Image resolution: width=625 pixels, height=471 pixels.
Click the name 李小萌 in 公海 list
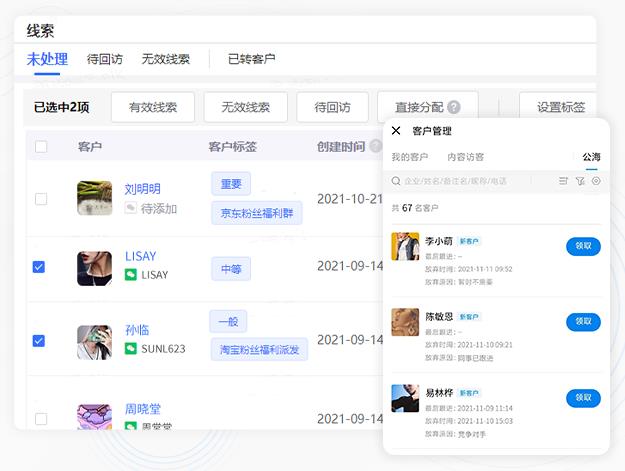point(439,241)
